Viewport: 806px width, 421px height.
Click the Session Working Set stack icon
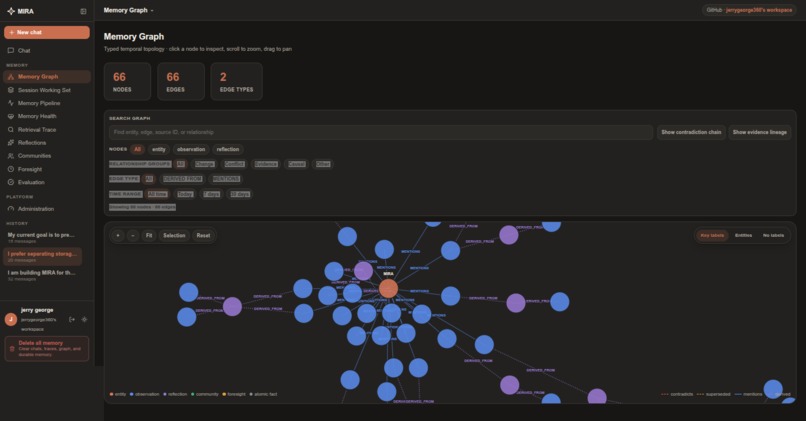click(x=11, y=90)
